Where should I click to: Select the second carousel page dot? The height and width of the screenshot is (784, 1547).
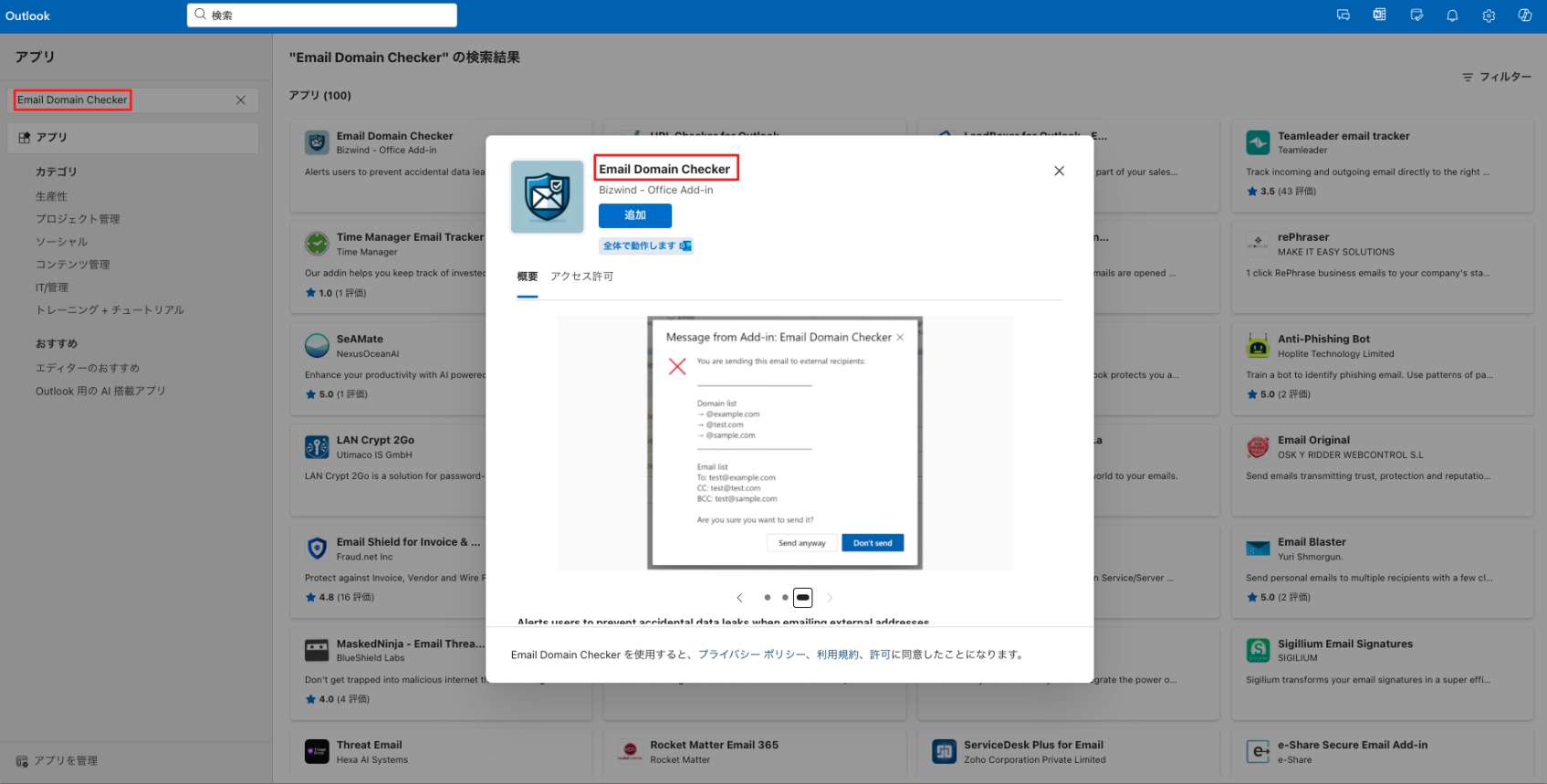pyautogui.click(x=785, y=598)
